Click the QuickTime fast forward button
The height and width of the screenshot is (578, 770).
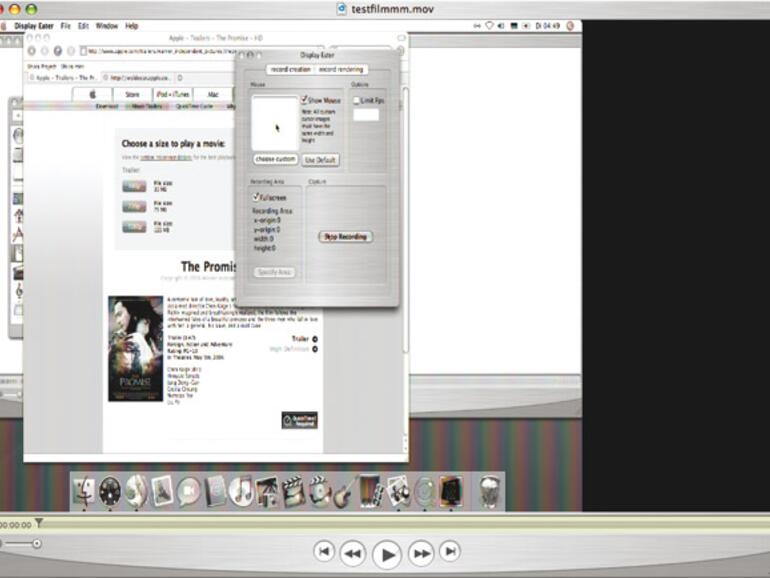421,553
